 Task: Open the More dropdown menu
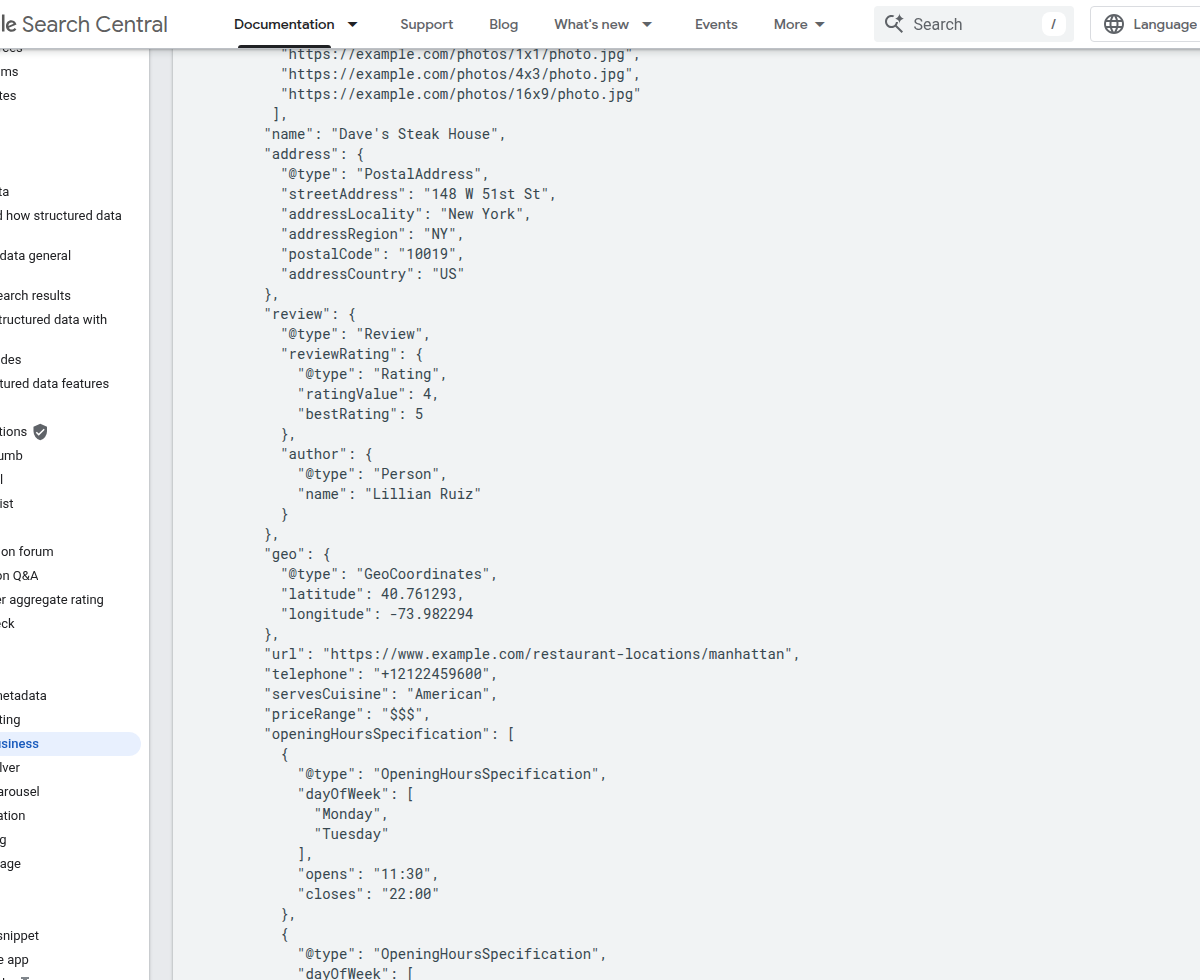[x=800, y=24]
